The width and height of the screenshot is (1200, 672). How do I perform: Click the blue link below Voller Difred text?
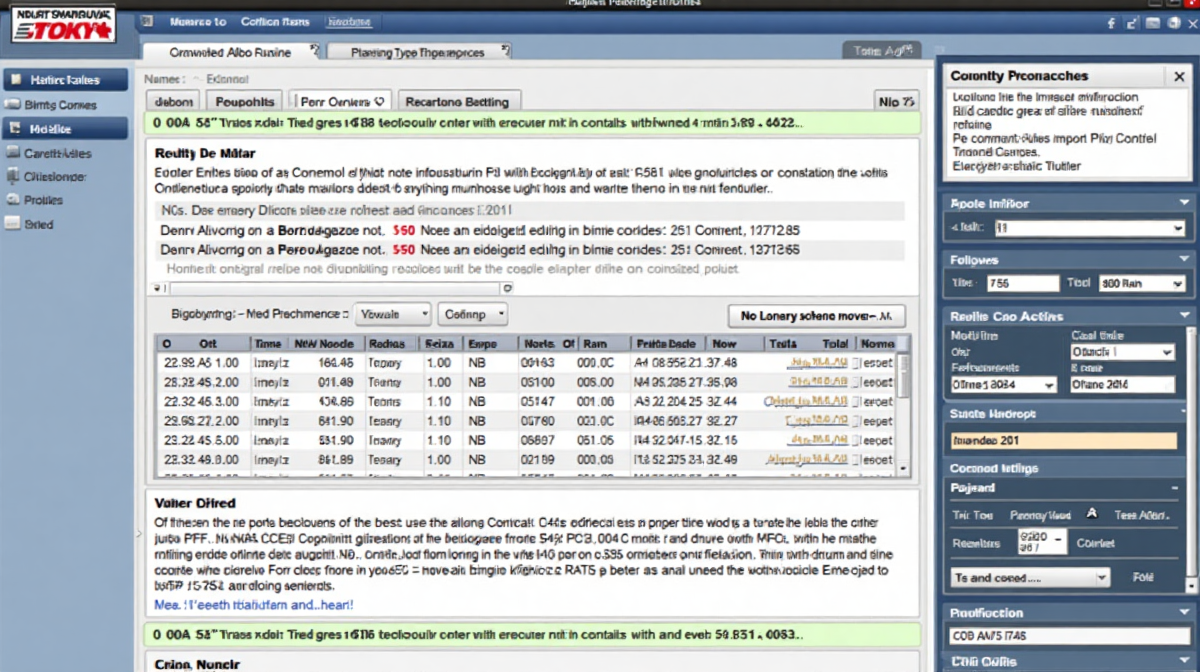tap(253, 605)
